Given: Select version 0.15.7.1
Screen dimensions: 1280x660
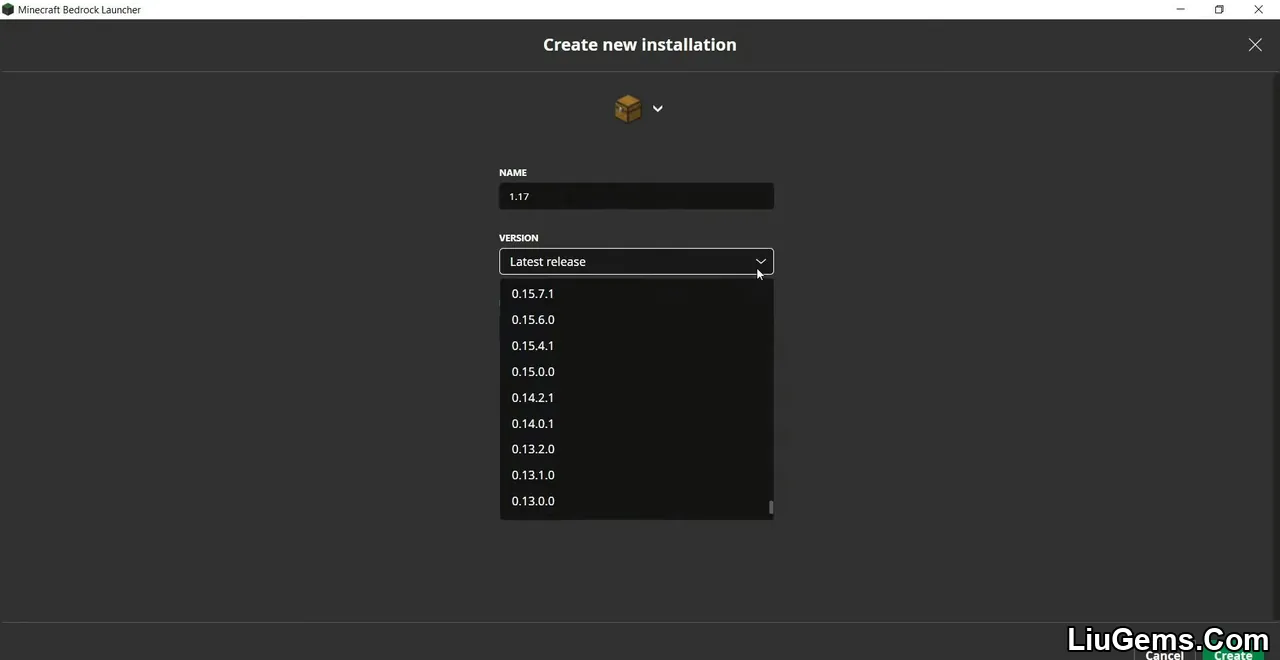Looking at the screenshot, I should click(636, 293).
